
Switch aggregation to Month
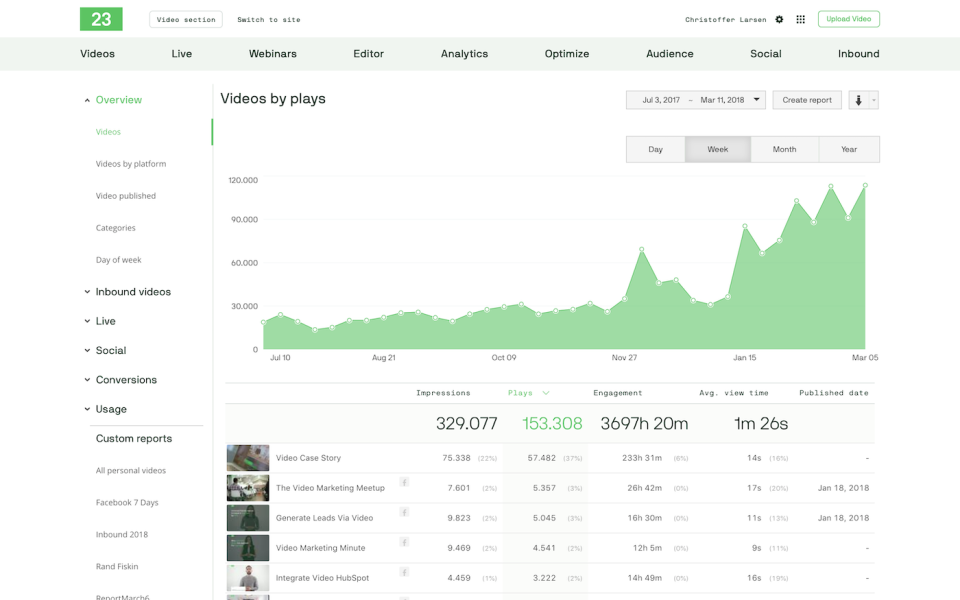click(784, 148)
